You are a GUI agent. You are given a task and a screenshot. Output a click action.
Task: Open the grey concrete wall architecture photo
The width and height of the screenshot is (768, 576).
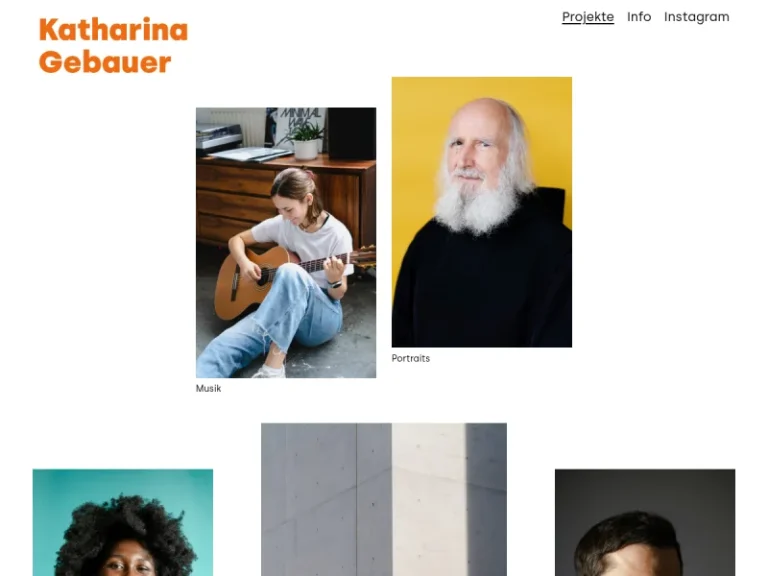pyautogui.click(x=384, y=499)
